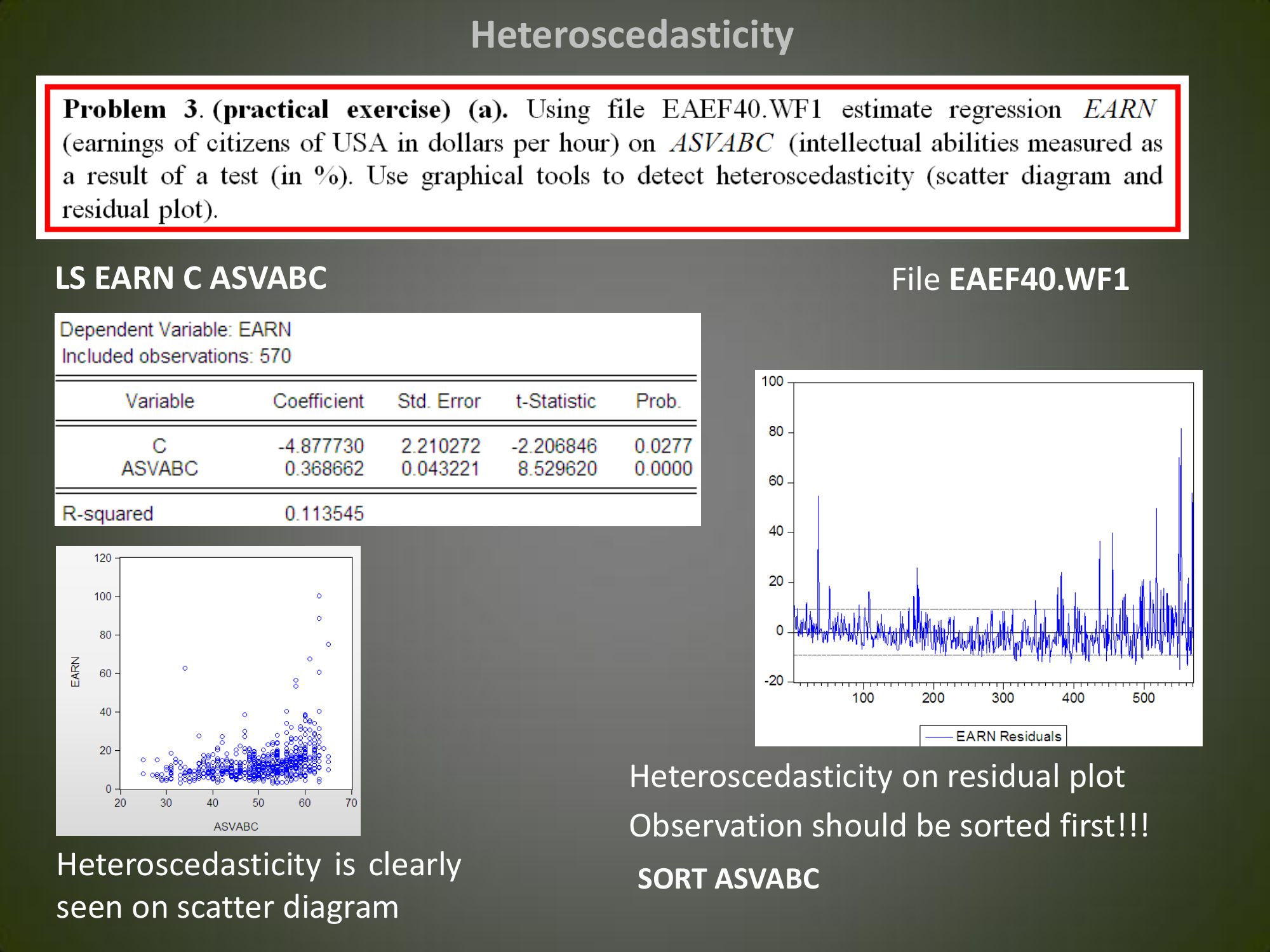Click the 'Dependent Variable: EARN' line
This screenshot has width=1270, height=952.
(175, 329)
